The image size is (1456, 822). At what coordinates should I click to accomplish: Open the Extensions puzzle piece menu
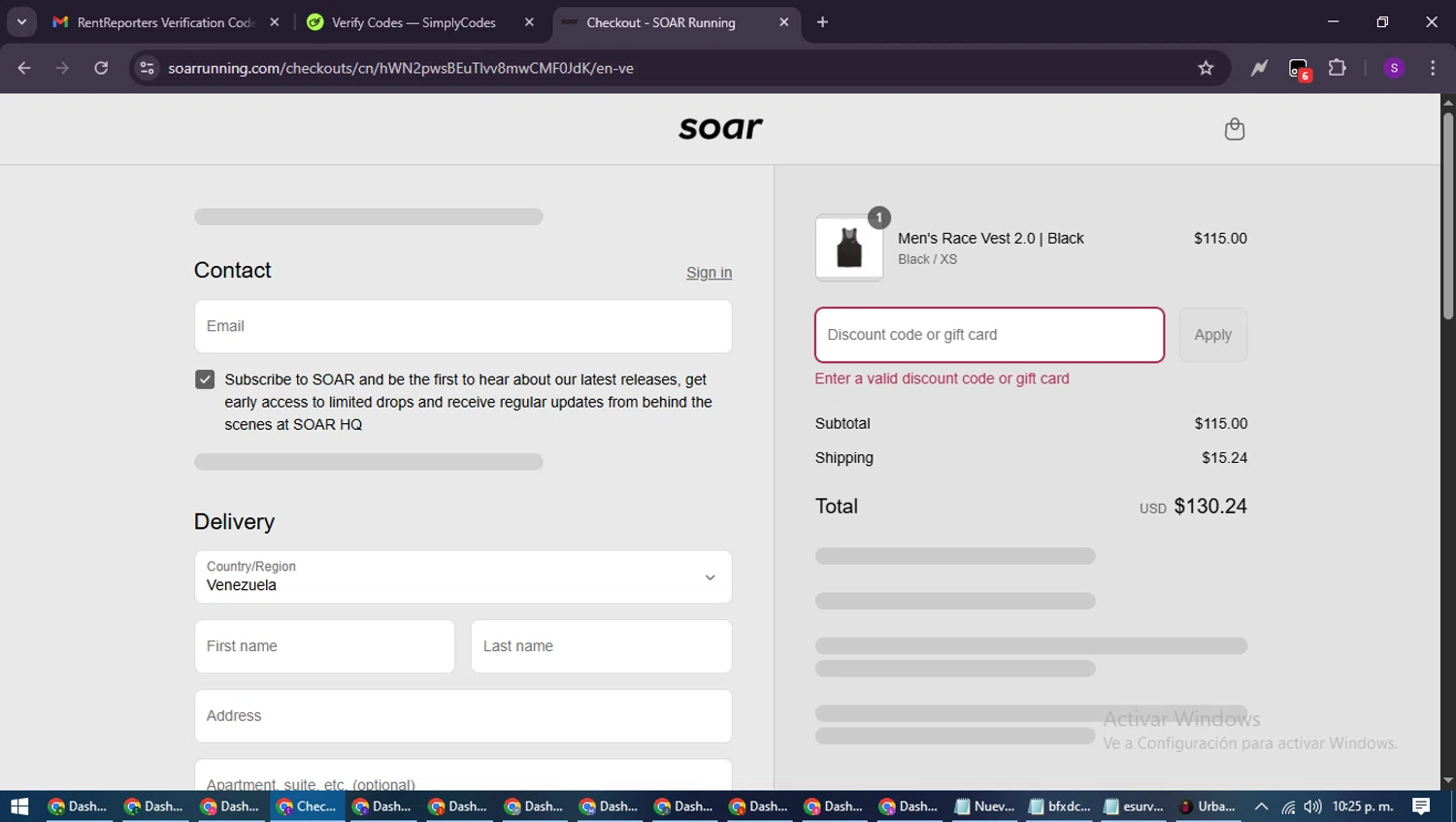click(1338, 68)
